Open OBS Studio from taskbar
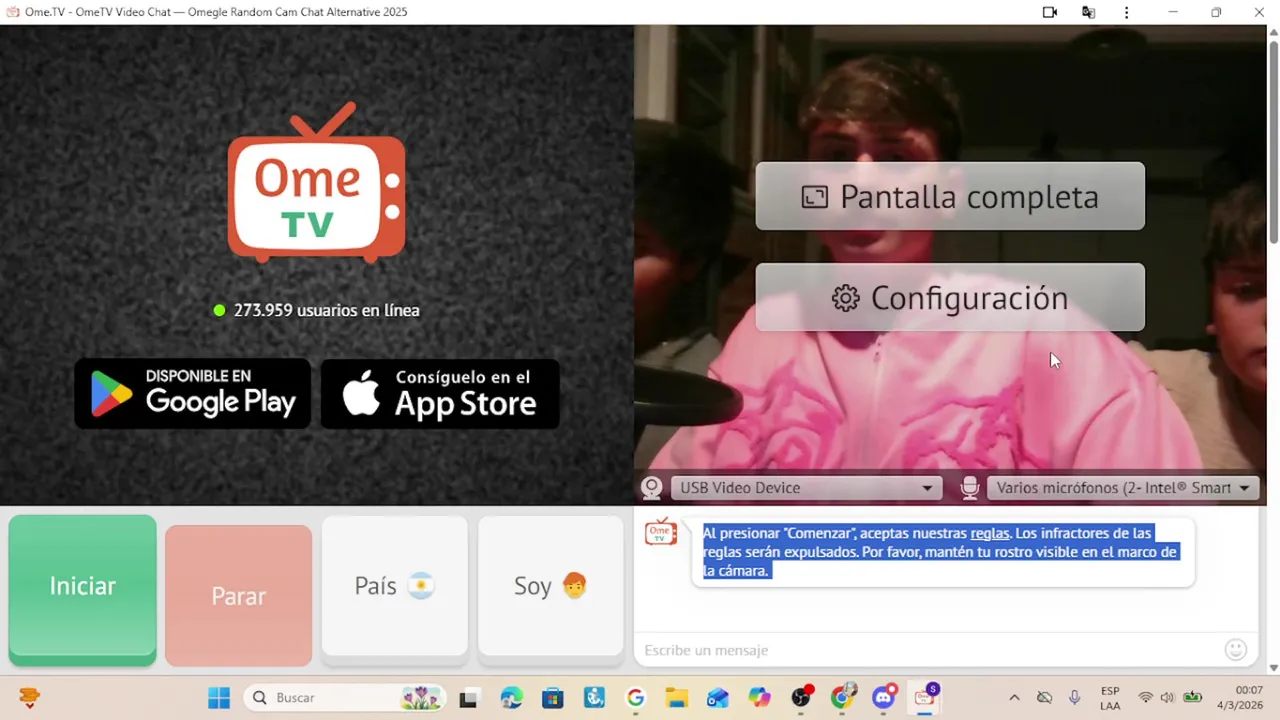This screenshot has height=720, width=1280. pyautogui.click(x=802, y=697)
